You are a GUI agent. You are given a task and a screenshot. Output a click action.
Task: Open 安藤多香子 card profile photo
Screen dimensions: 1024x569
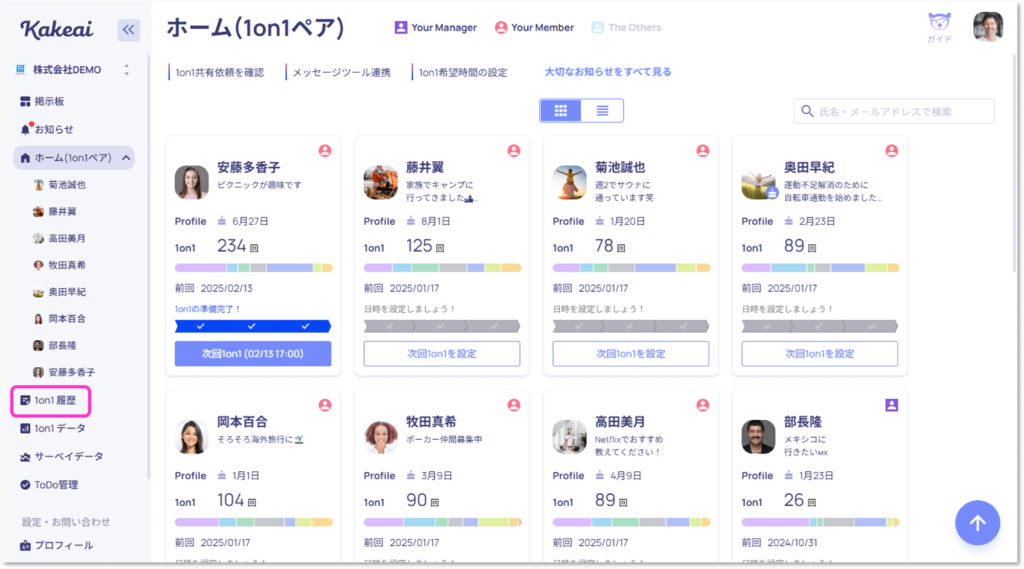click(x=191, y=182)
